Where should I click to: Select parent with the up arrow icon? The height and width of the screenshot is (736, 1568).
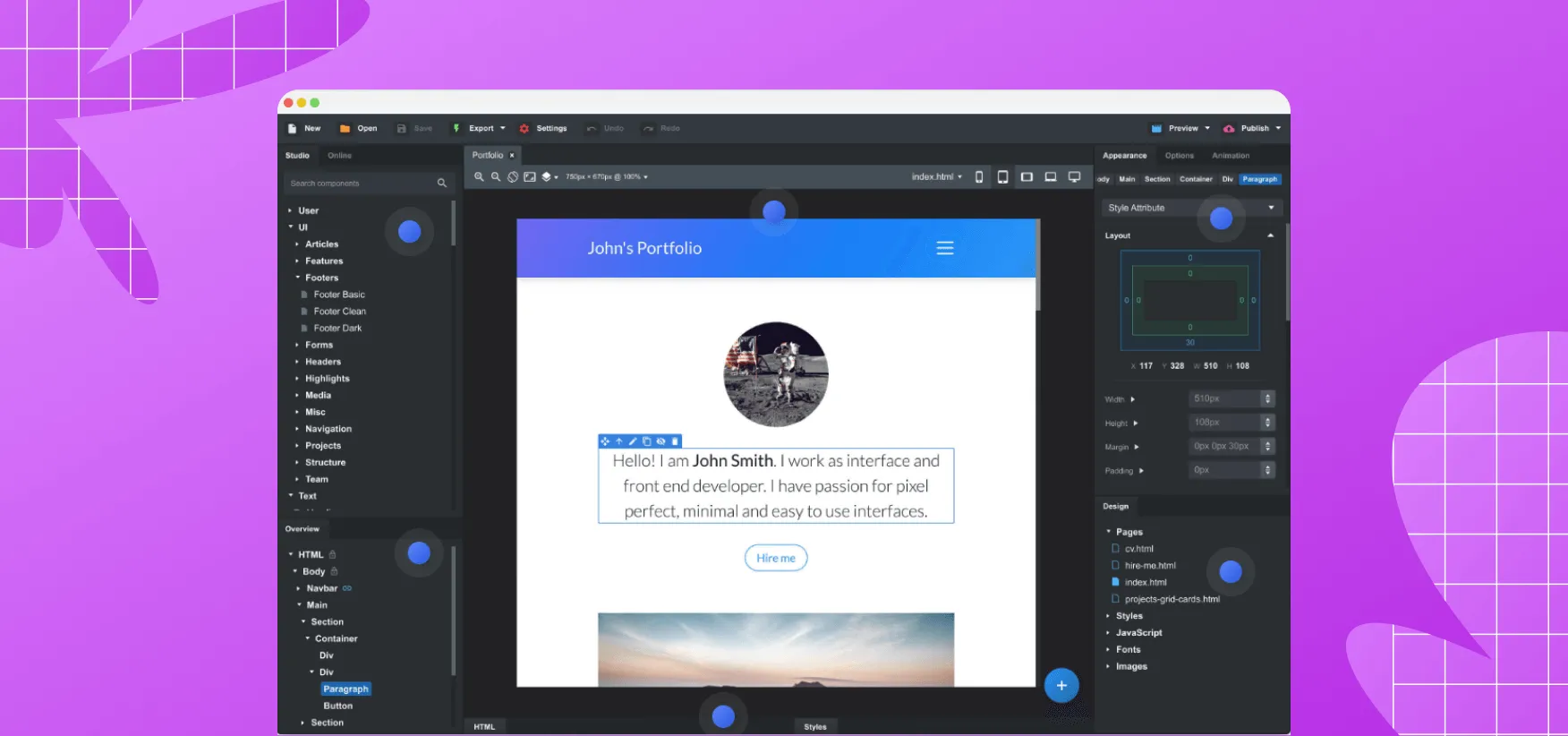[x=618, y=441]
